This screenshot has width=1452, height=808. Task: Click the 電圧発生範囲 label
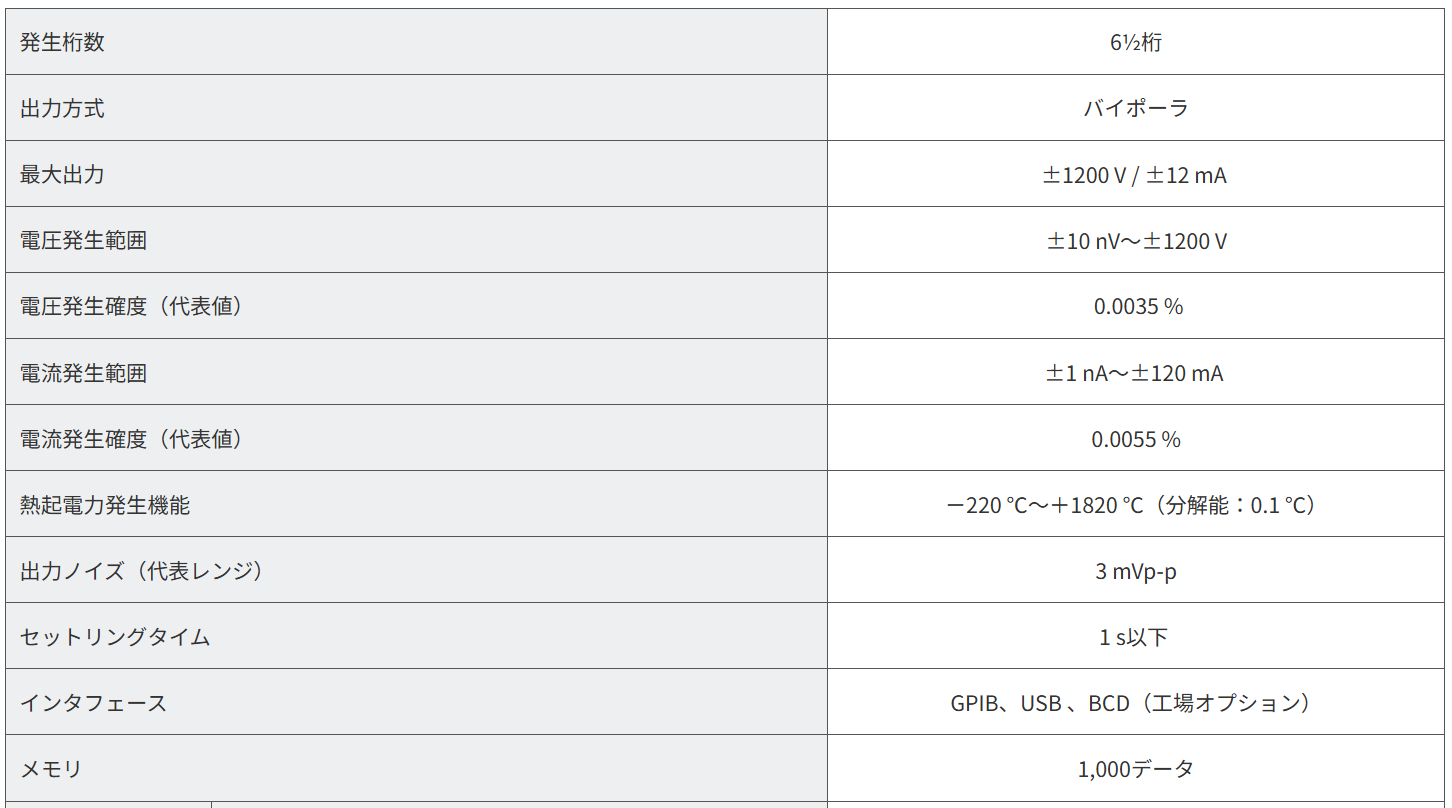83,241
